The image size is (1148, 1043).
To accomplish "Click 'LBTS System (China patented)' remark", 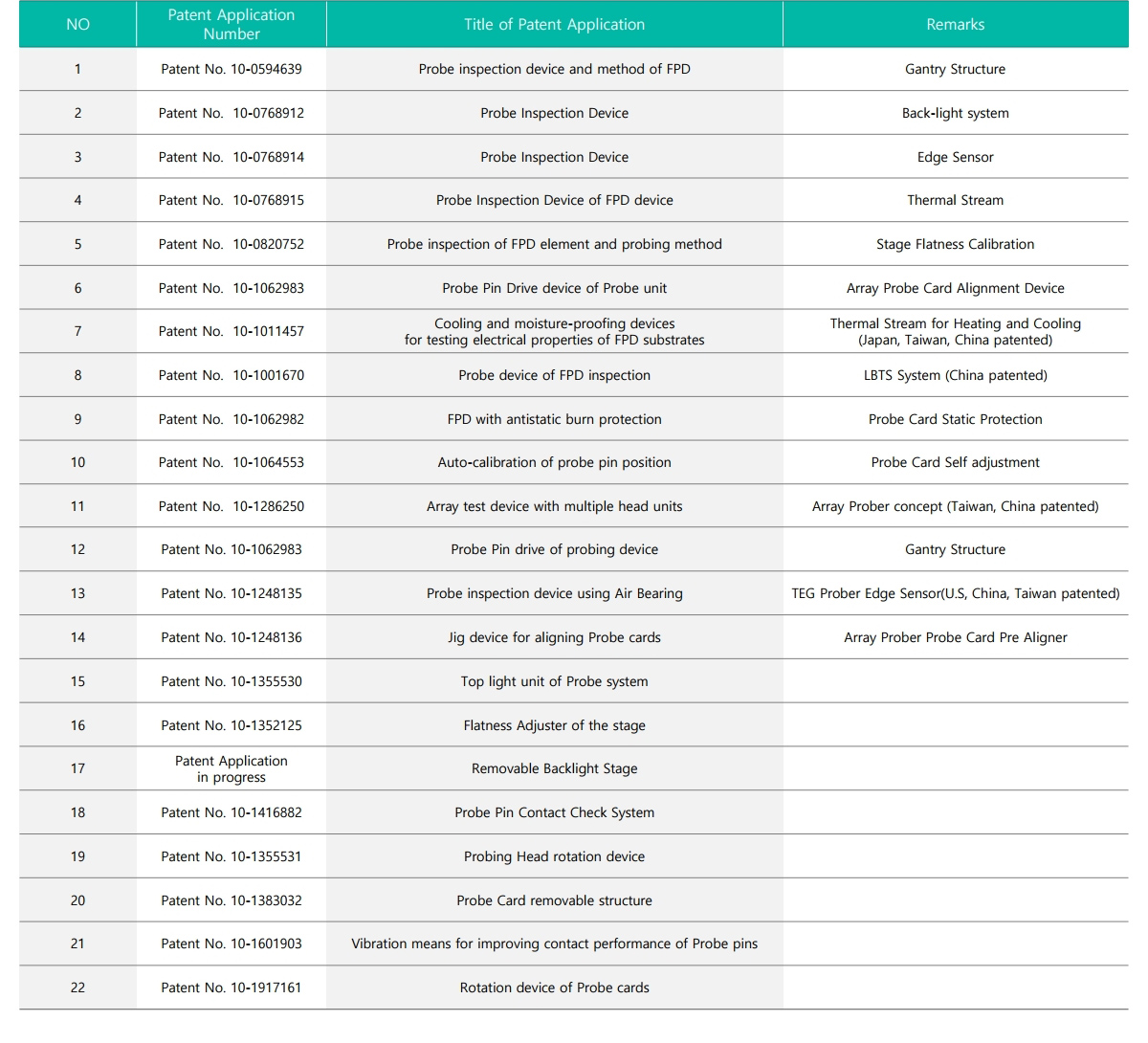I will point(955,375).
